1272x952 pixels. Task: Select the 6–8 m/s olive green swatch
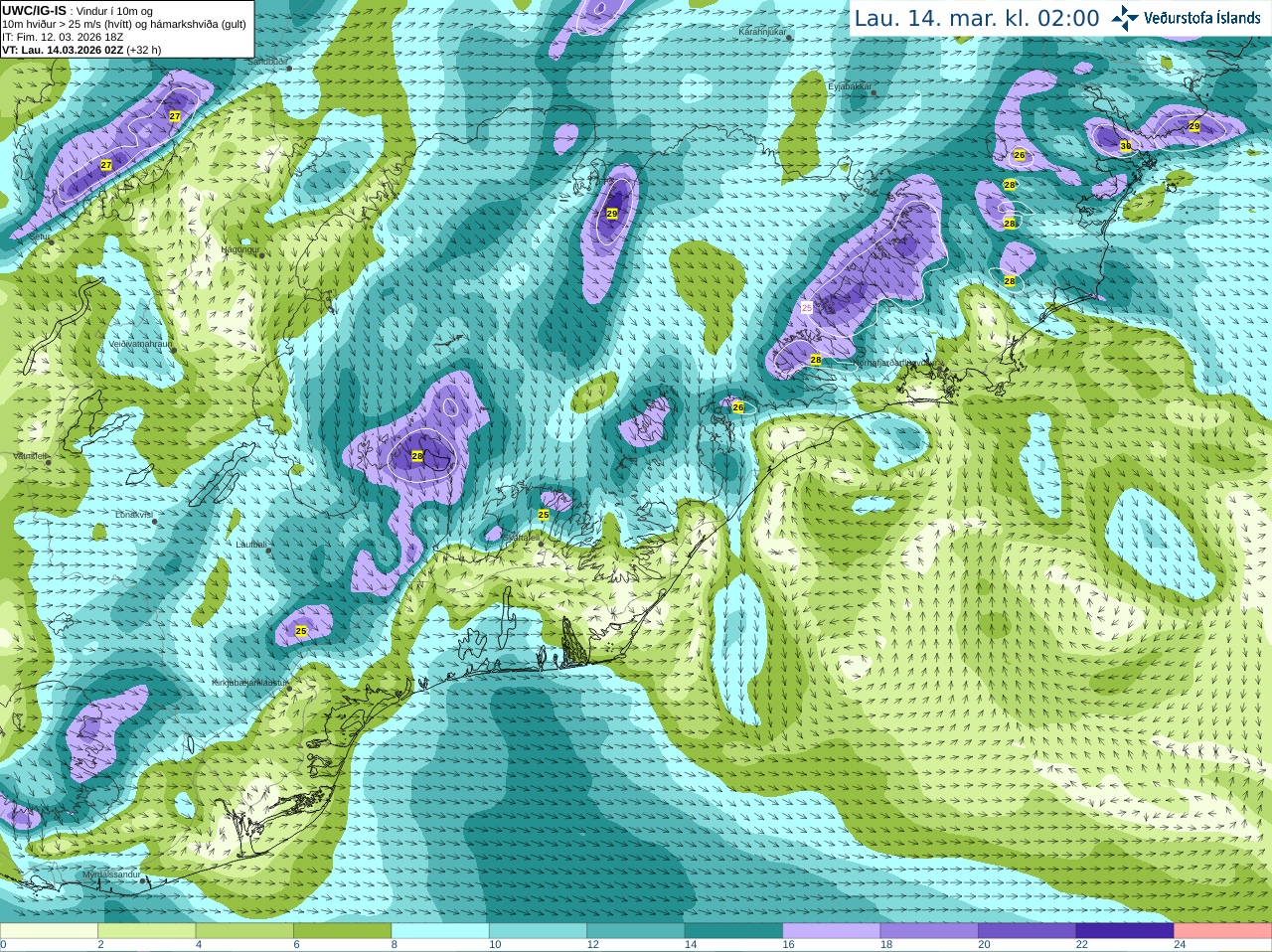tap(343, 931)
